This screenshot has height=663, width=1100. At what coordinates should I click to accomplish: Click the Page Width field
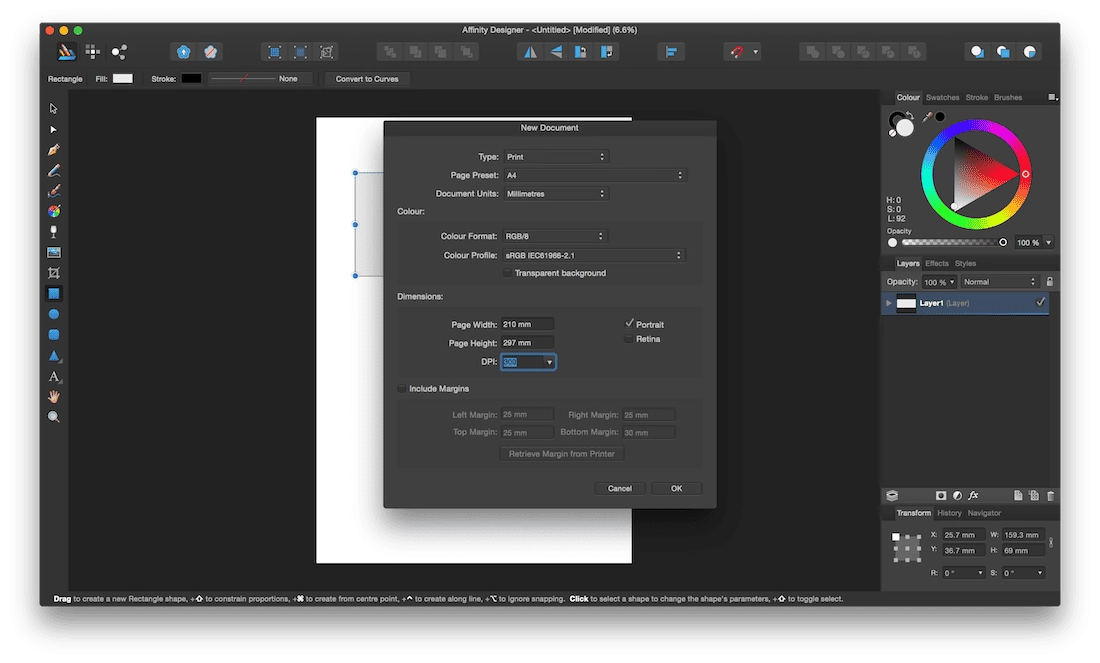tap(528, 324)
